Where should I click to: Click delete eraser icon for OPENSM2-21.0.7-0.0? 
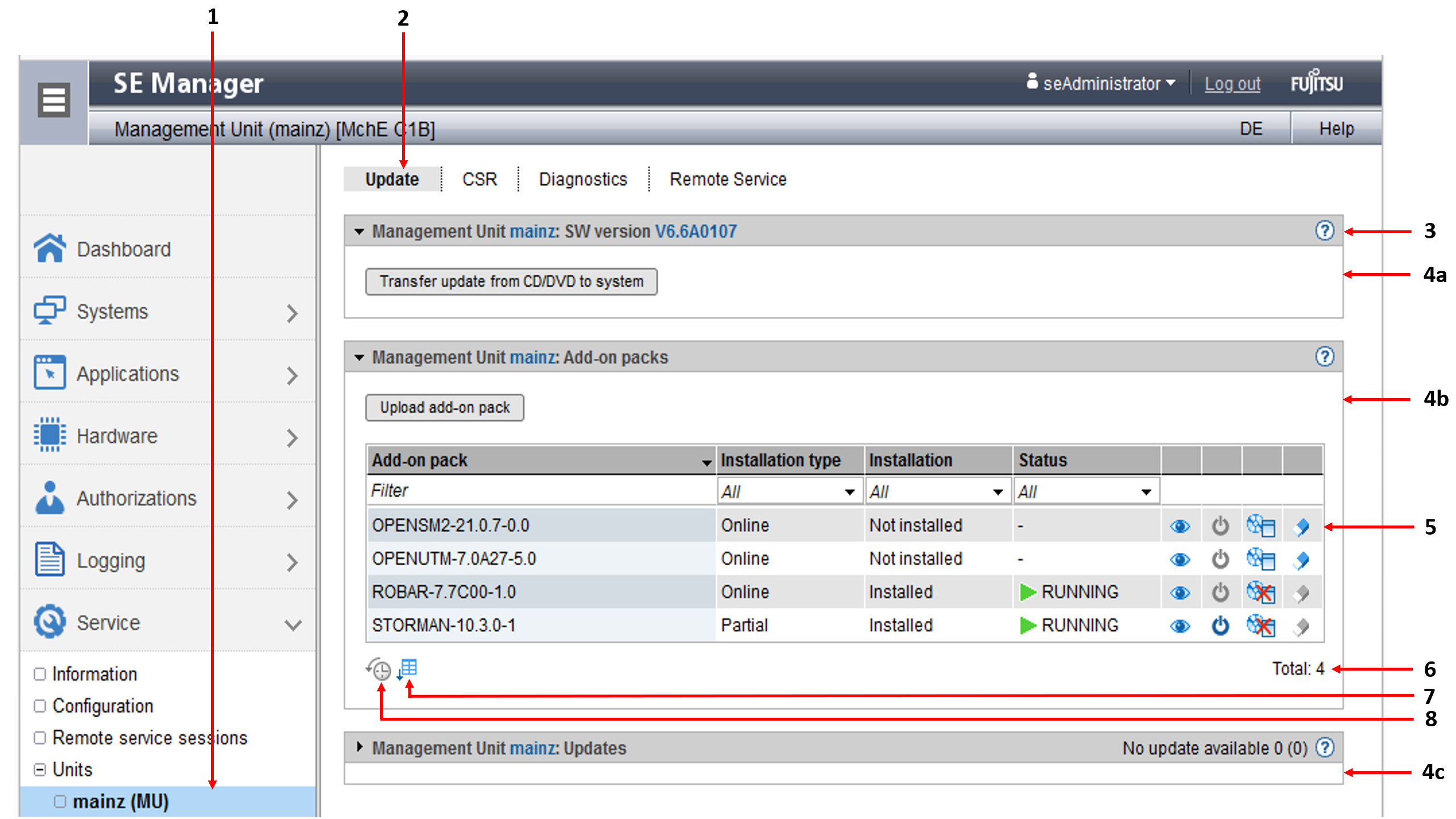1301,526
